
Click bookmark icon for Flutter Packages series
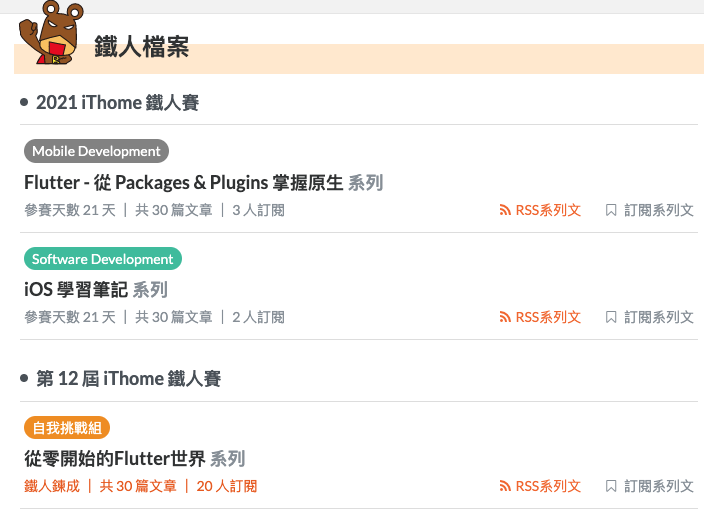[x=611, y=210]
